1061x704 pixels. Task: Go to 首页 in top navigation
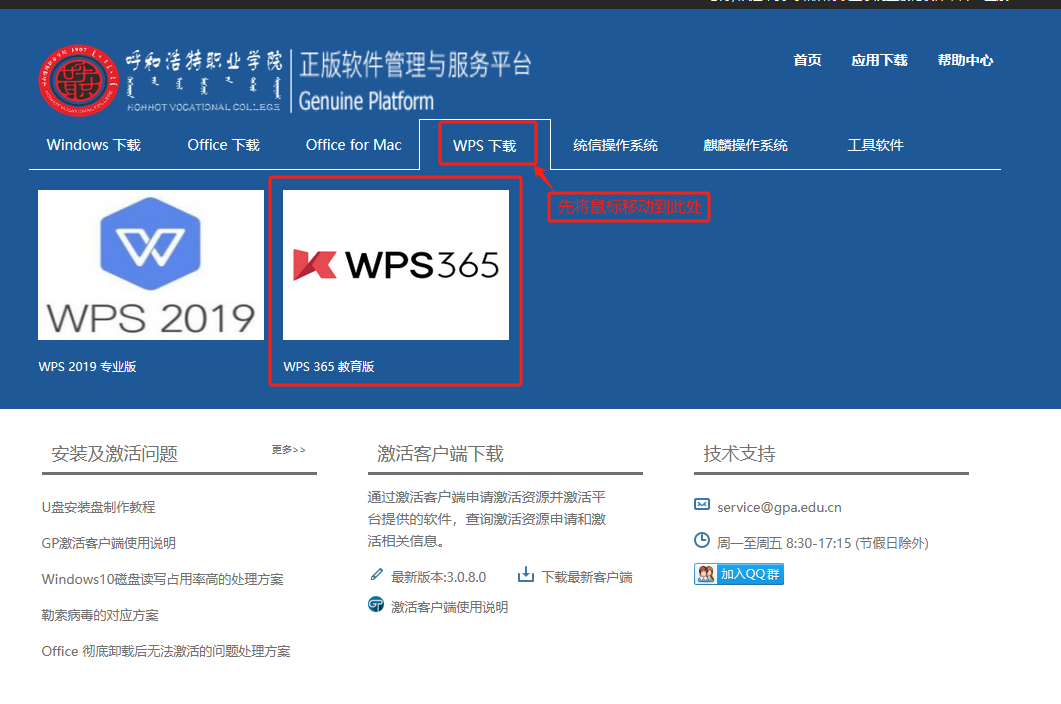(x=807, y=60)
